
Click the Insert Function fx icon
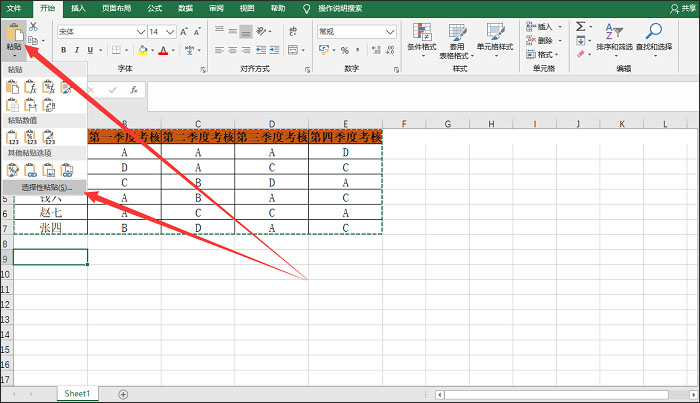tap(134, 90)
